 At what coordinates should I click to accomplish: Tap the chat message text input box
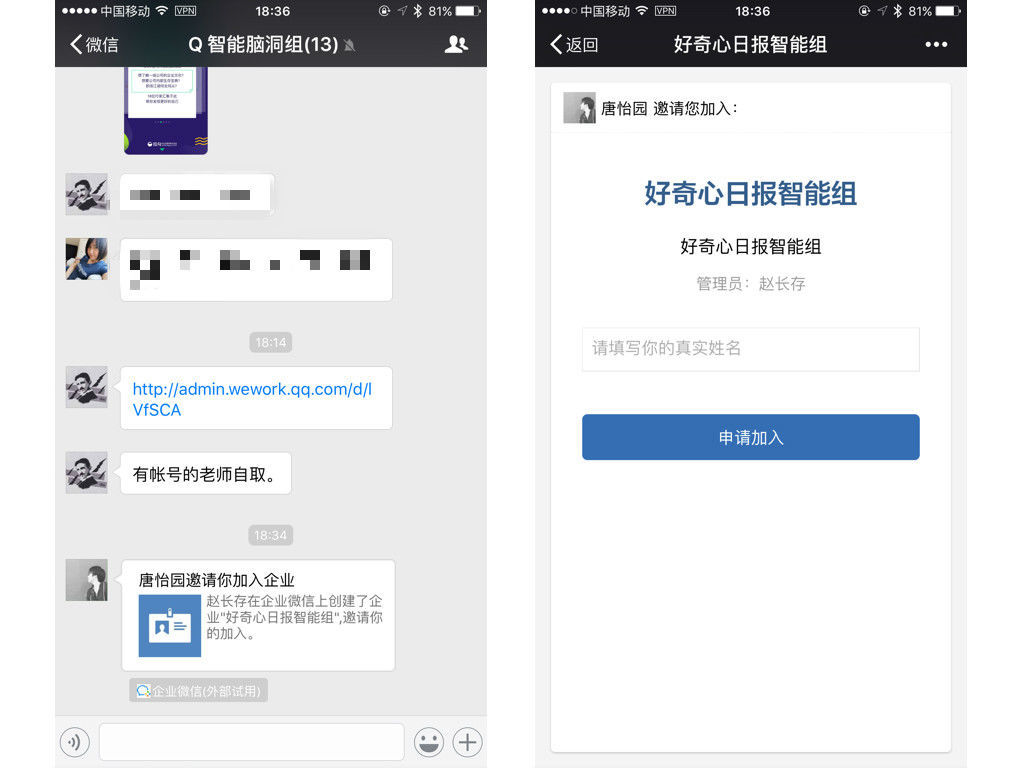(x=251, y=742)
